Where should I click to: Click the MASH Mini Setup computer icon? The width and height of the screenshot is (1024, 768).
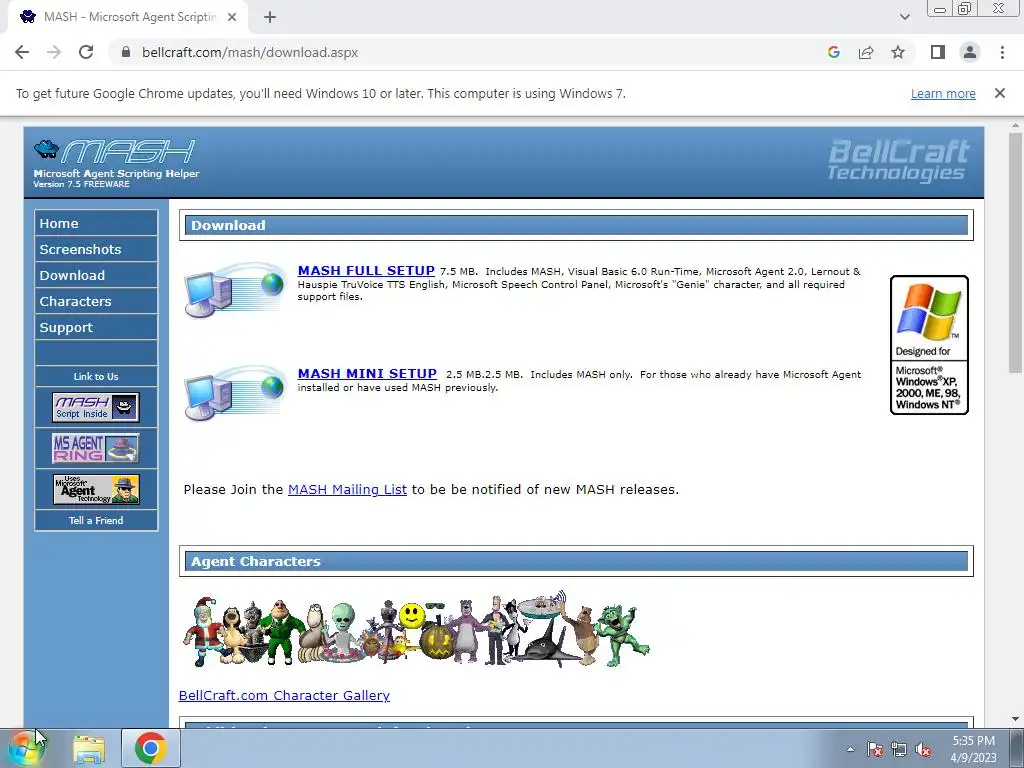pyautogui.click(x=235, y=392)
